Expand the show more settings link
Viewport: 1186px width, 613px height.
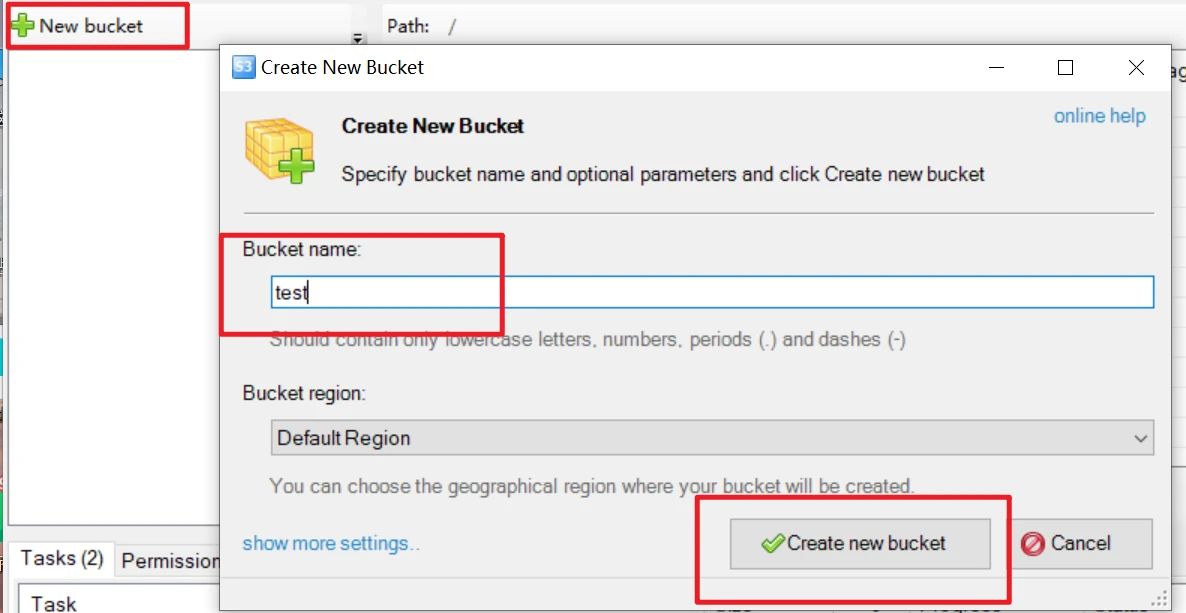331,544
